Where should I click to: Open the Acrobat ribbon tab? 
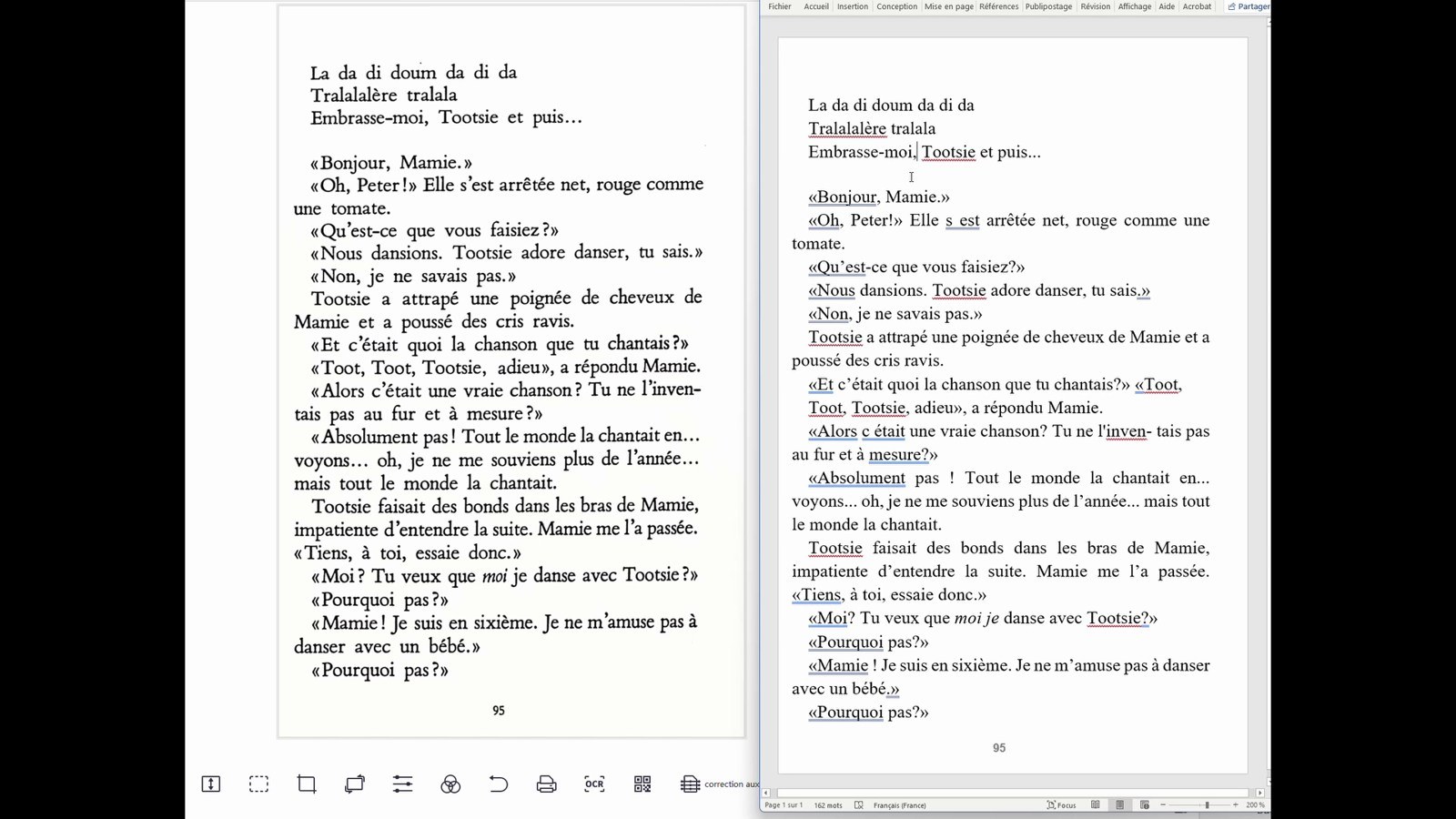point(1197,6)
